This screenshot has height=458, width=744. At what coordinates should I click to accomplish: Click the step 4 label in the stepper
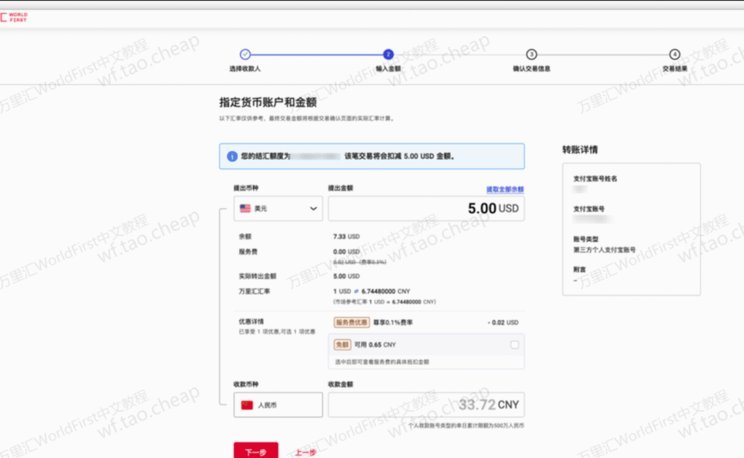(674, 69)
